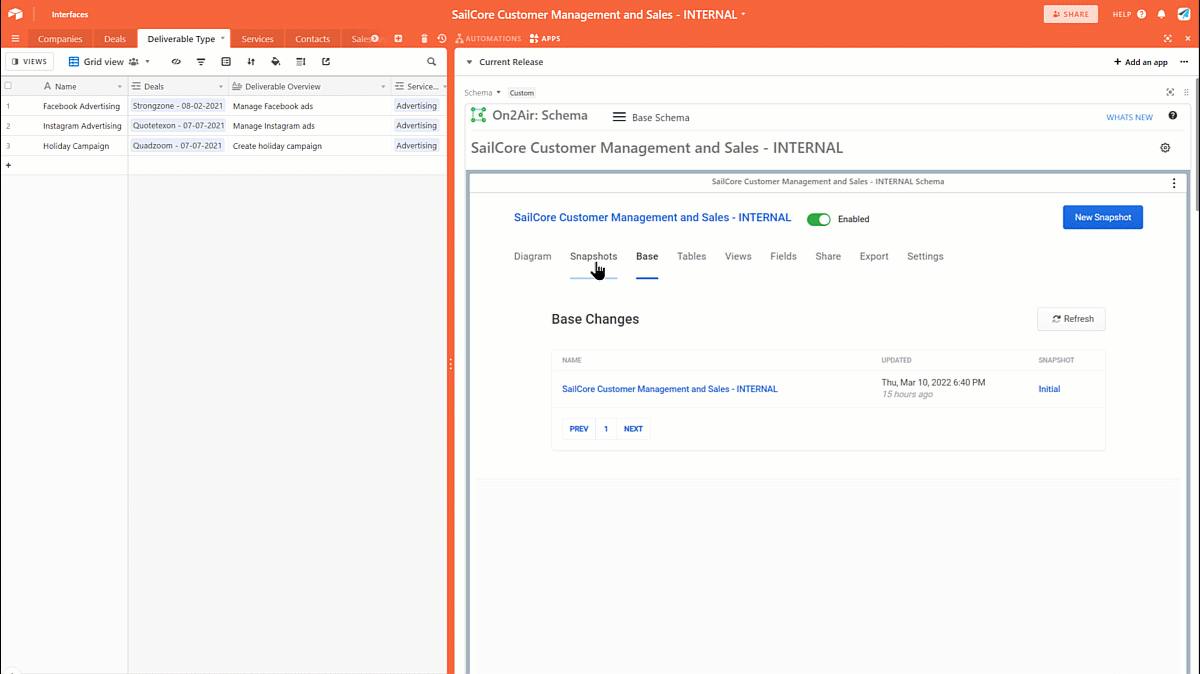The height and width of the screenshot is (674, 1200).
Task: Collapse the Current Release section
Action: coord(468,61)
